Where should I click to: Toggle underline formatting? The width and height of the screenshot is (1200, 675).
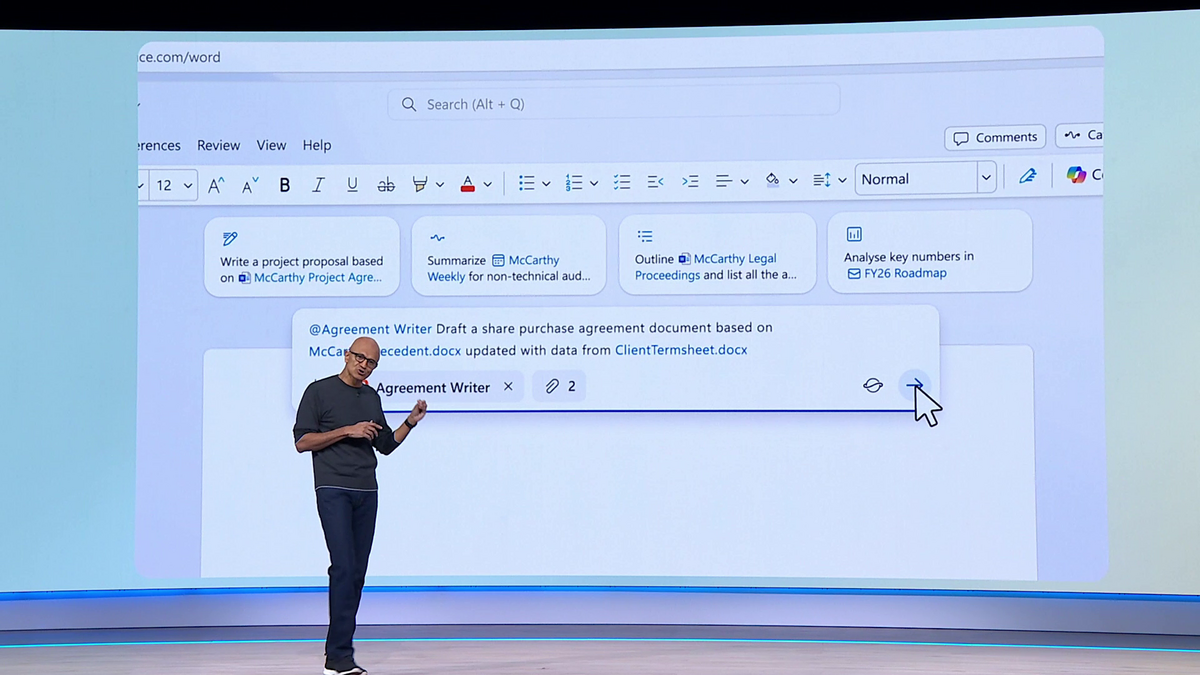pyautogui.click(x=352, y=185)
